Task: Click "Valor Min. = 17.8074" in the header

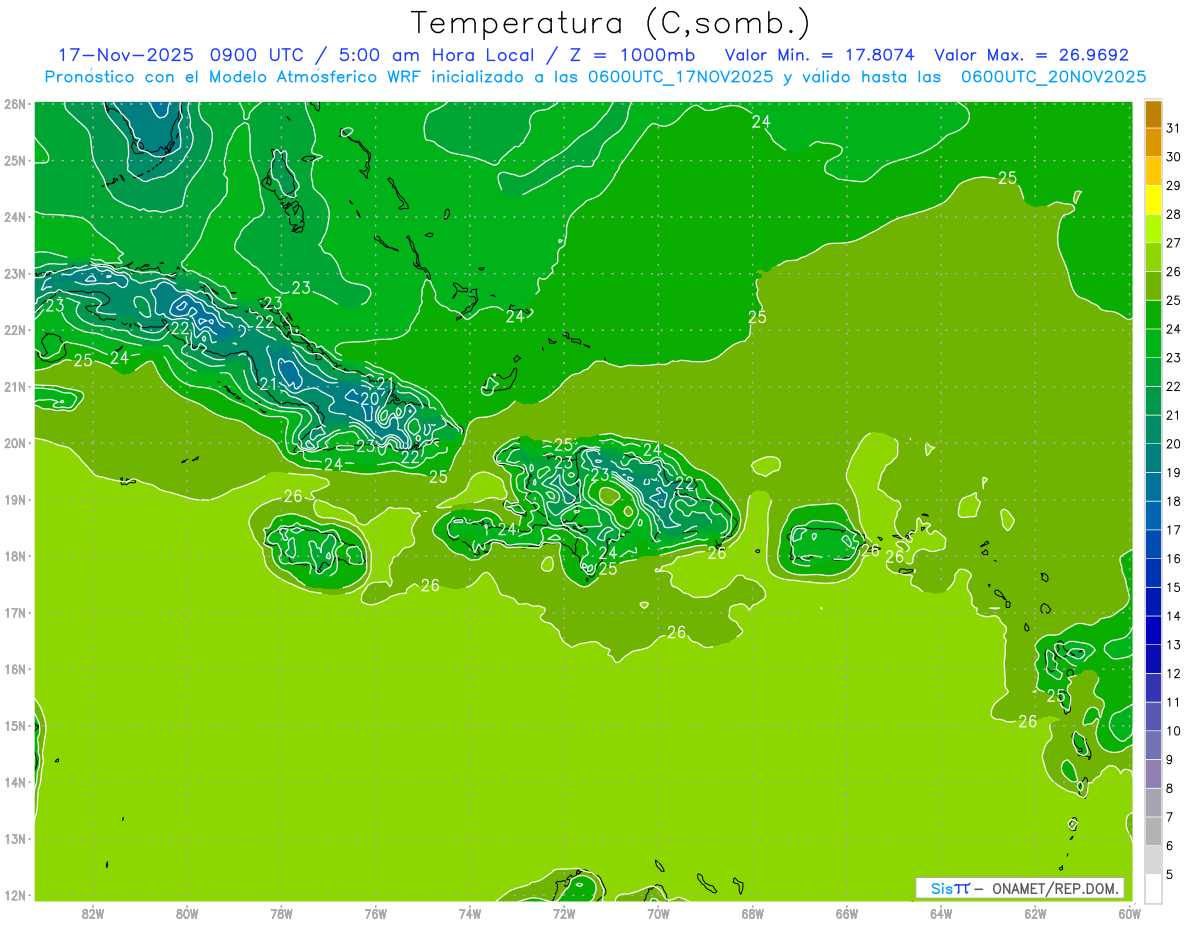Action: (x=819, y=55)
